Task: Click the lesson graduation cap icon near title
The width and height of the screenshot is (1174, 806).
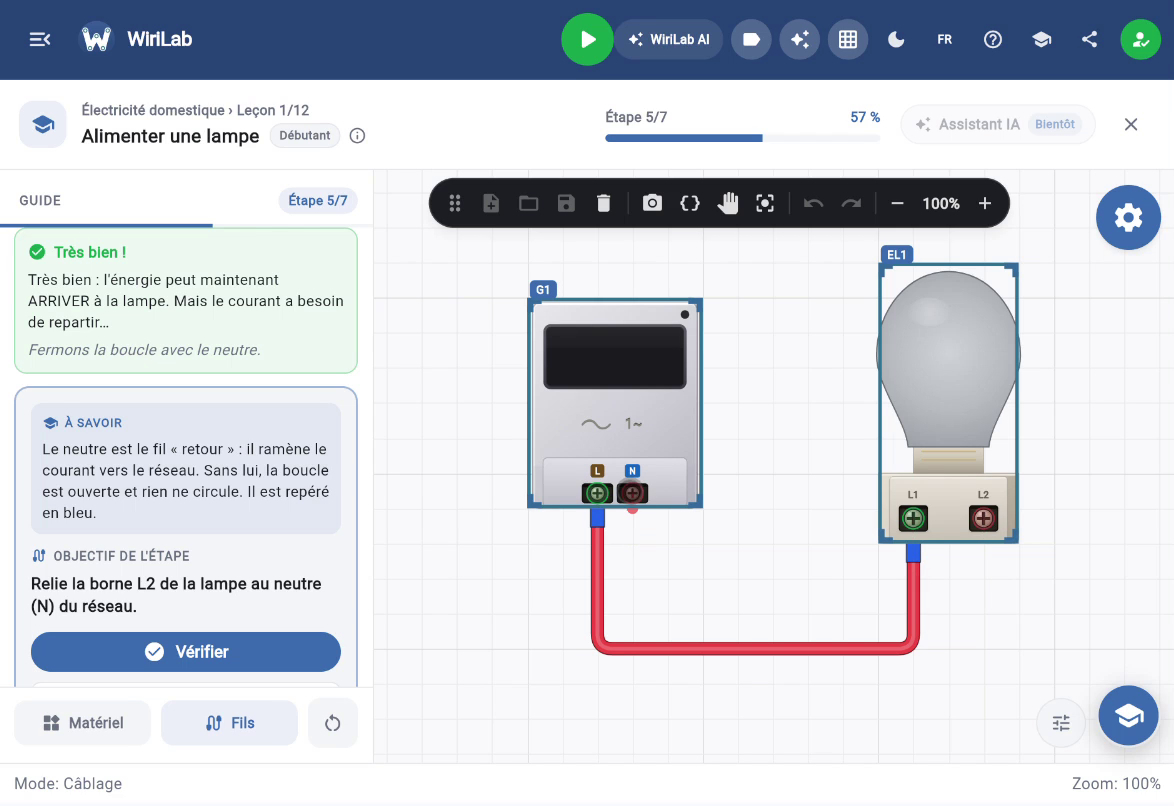Action: (43, 124)
